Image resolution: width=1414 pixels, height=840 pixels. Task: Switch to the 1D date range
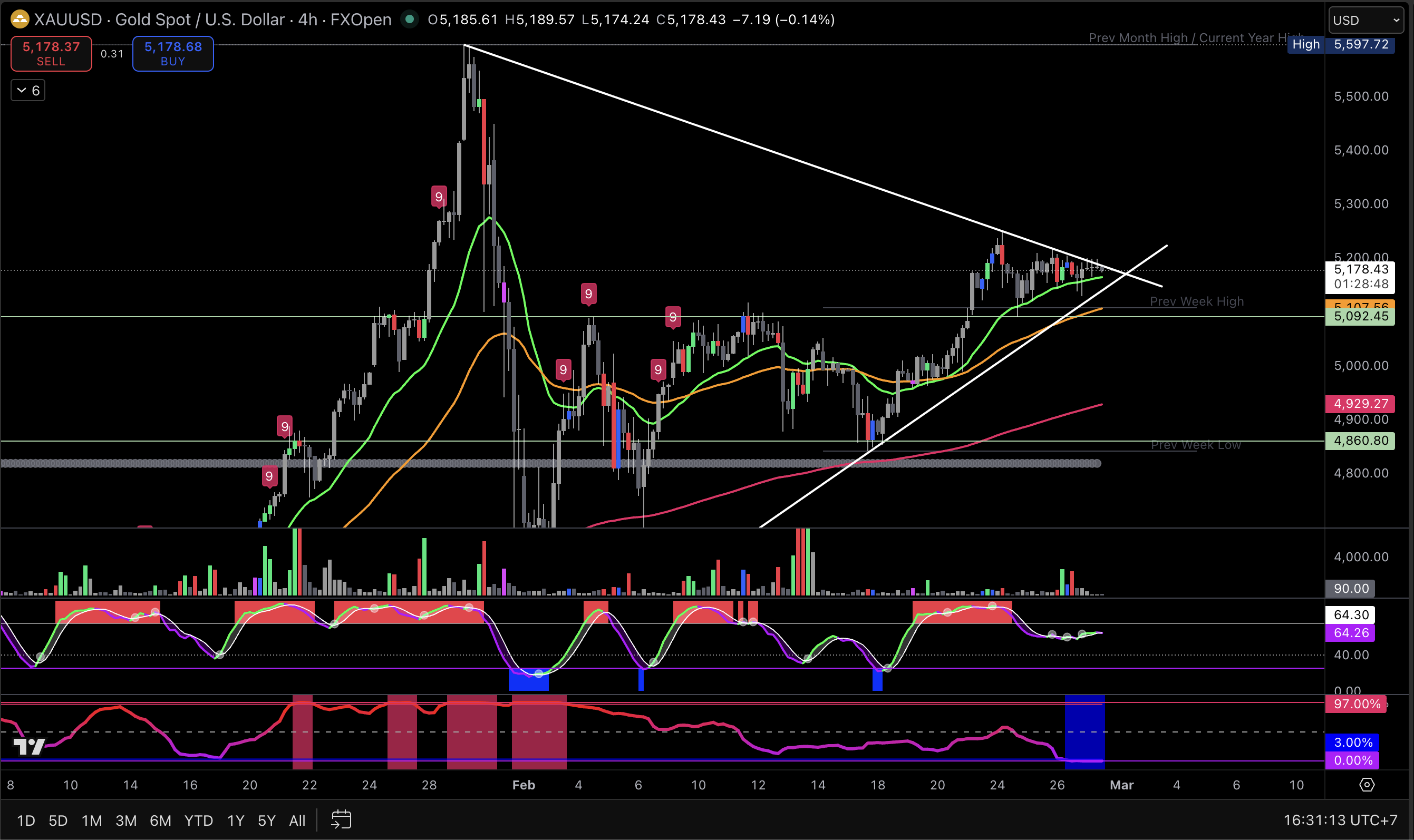tap(26, 820)
